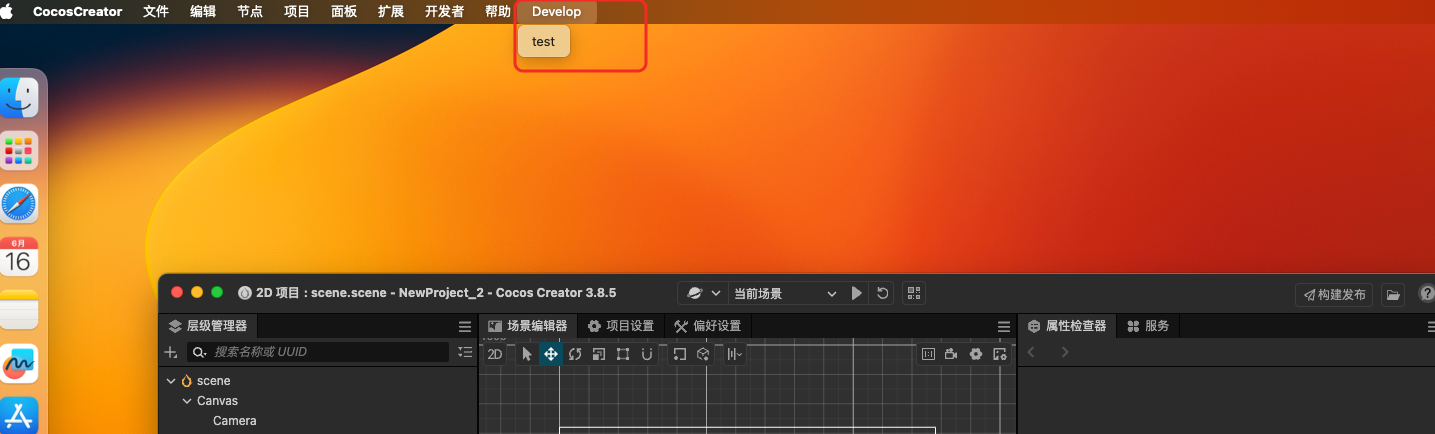Switch to the 项目设置 tab

(x=621, y=326)
